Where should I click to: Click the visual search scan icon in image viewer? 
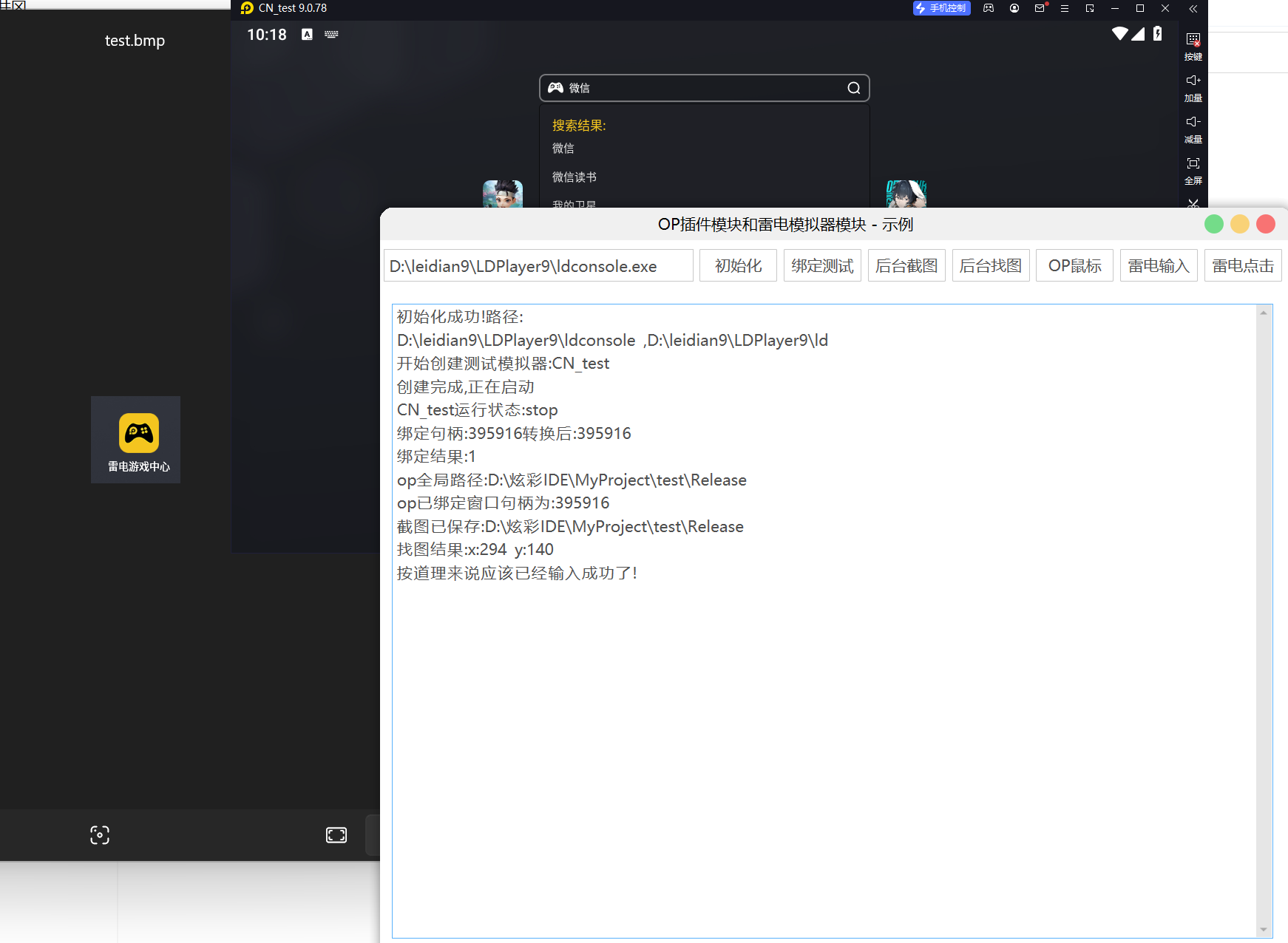coord(100,835)
